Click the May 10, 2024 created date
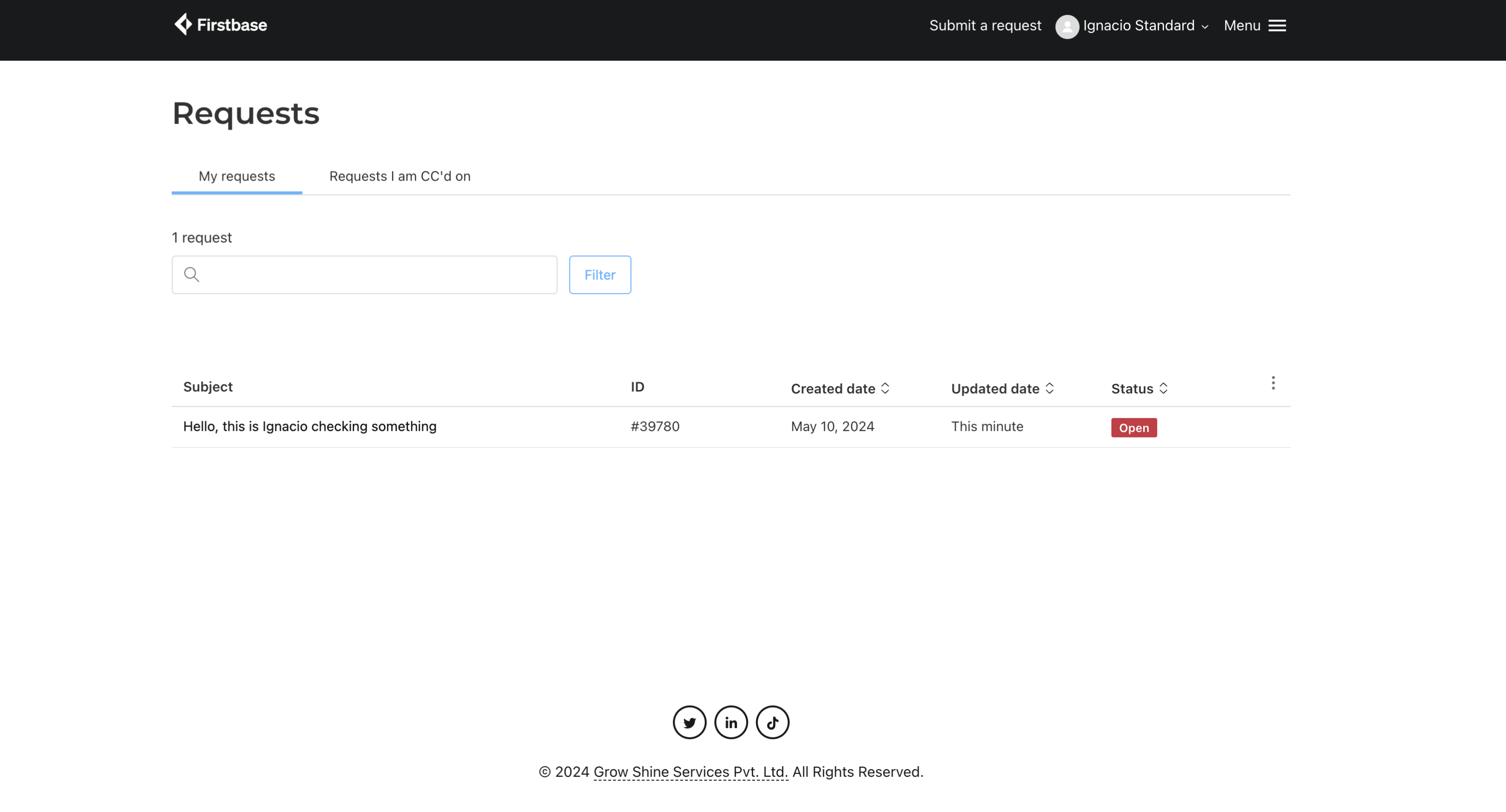This screenshot has height=812, width=1506. [x=832, y=427]
